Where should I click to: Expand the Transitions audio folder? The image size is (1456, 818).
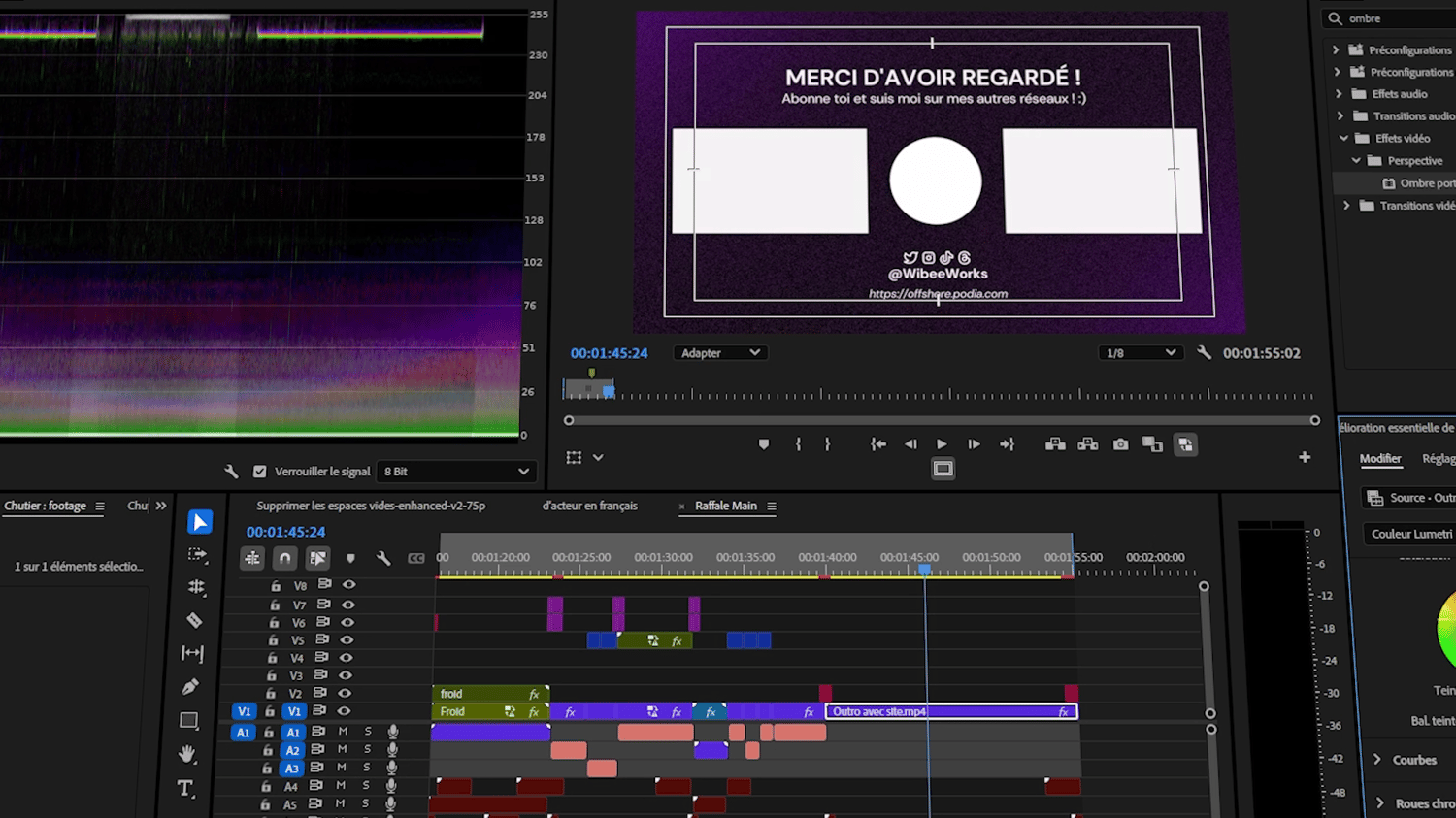(1340, 116)
